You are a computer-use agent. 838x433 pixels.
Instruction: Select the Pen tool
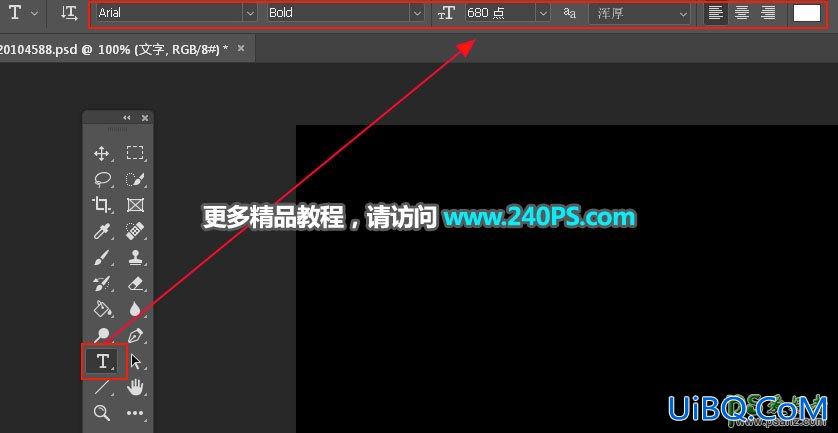pos(135,335)
